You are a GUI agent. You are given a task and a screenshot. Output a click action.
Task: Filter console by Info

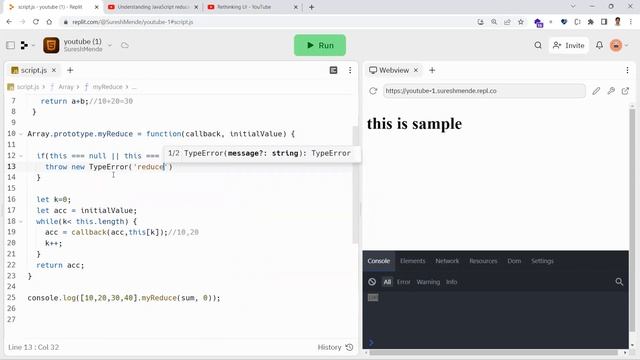coord(451,282)
